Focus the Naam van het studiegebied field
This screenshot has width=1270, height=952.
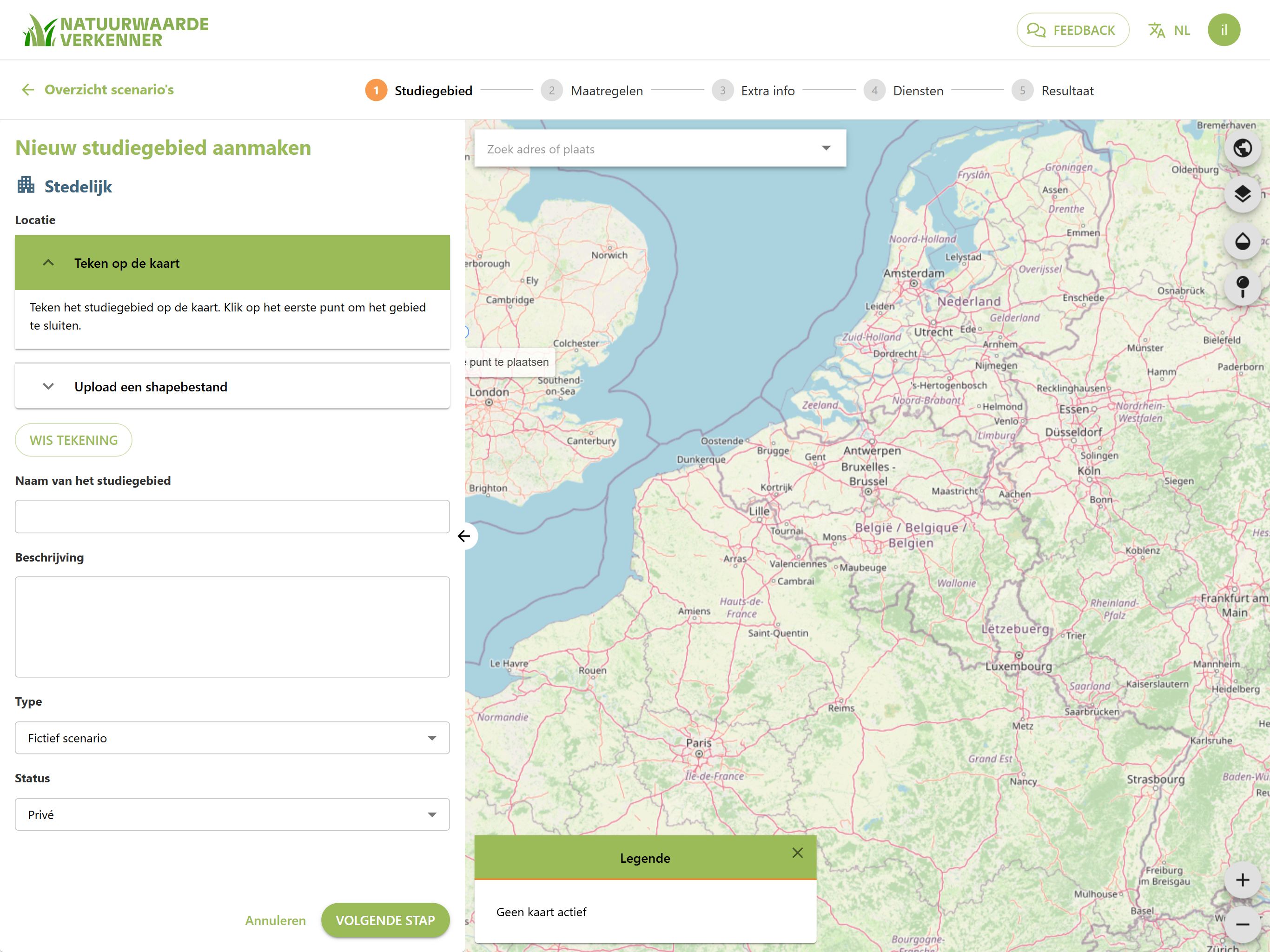[232, 516]
